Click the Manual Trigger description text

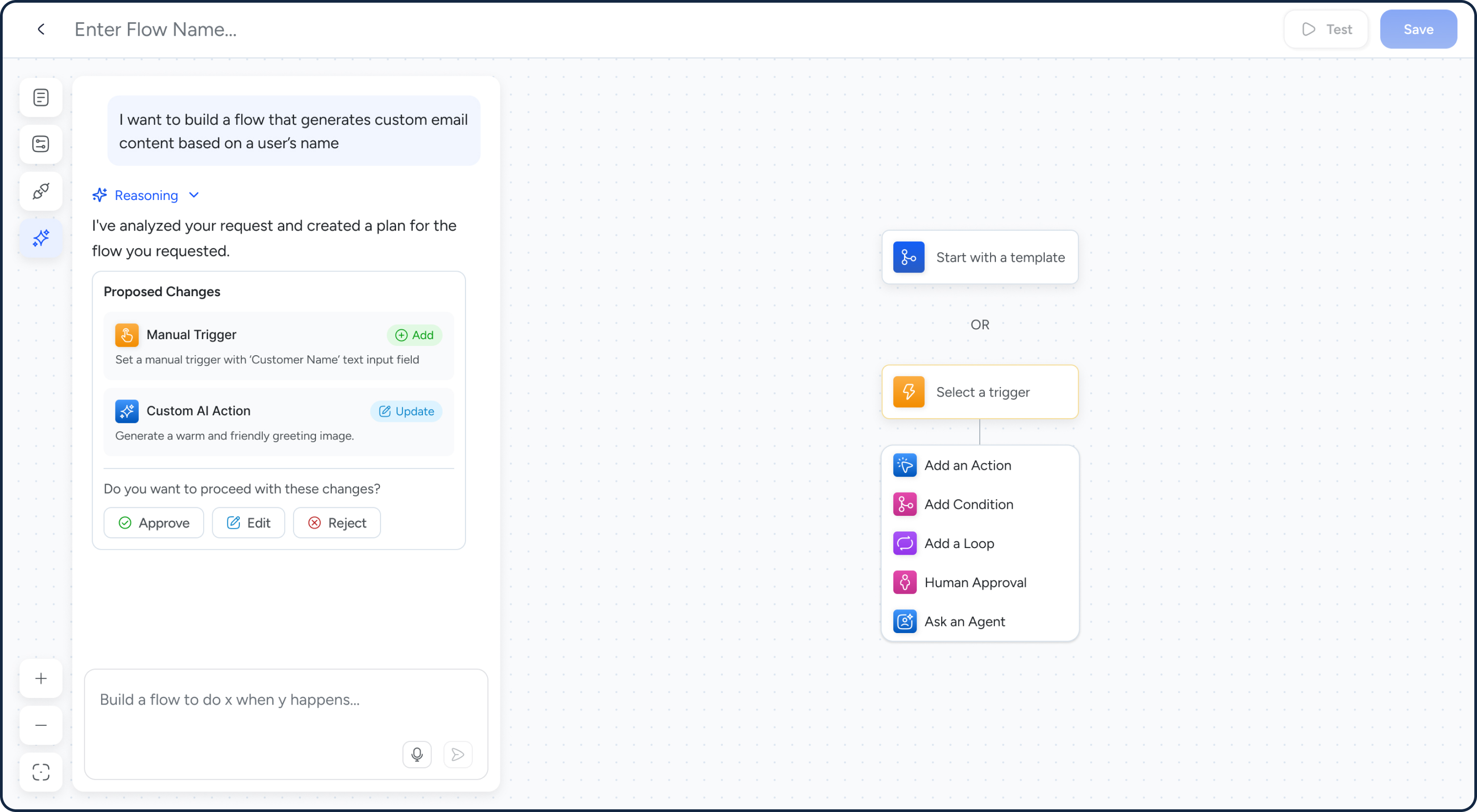[267, 360]
